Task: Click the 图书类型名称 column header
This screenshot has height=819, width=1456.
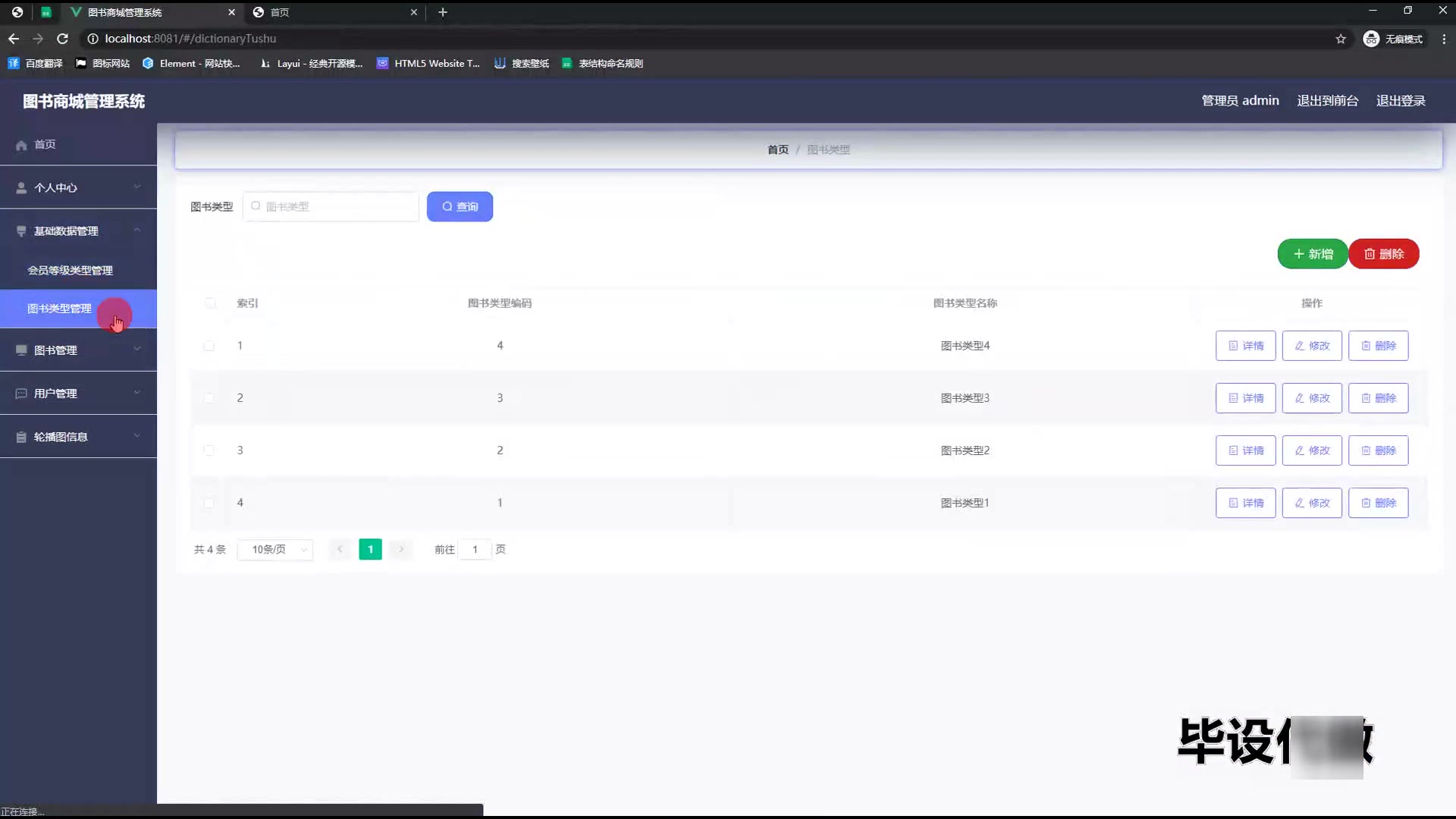Action: 965,303
